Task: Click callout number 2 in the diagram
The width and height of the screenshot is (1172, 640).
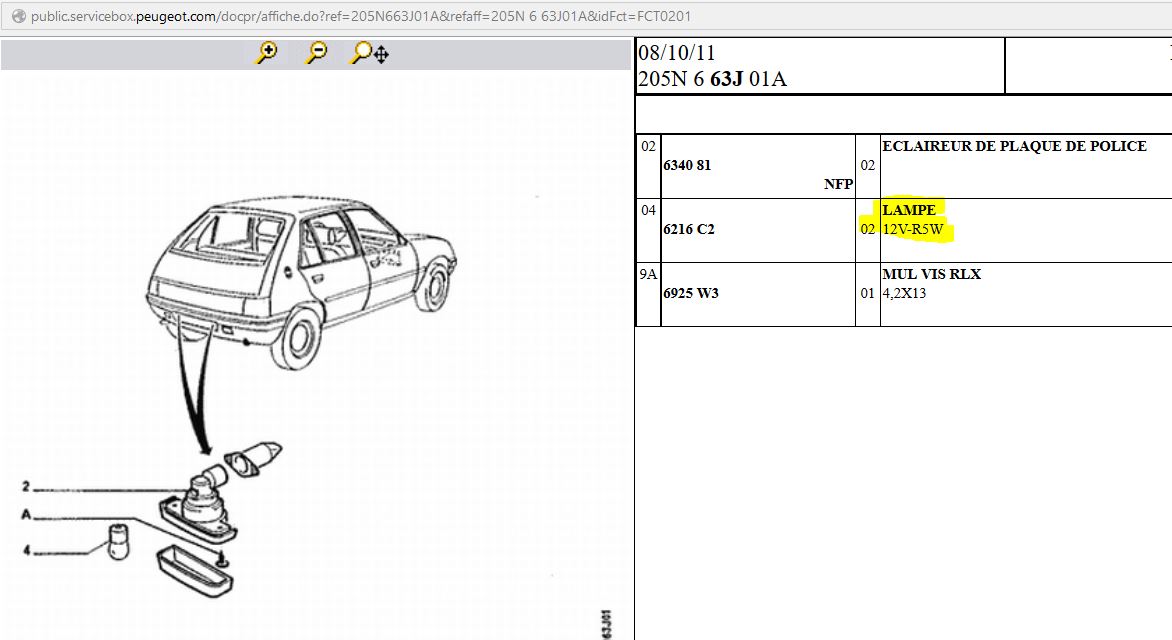Action: click(x=26, y=487)
